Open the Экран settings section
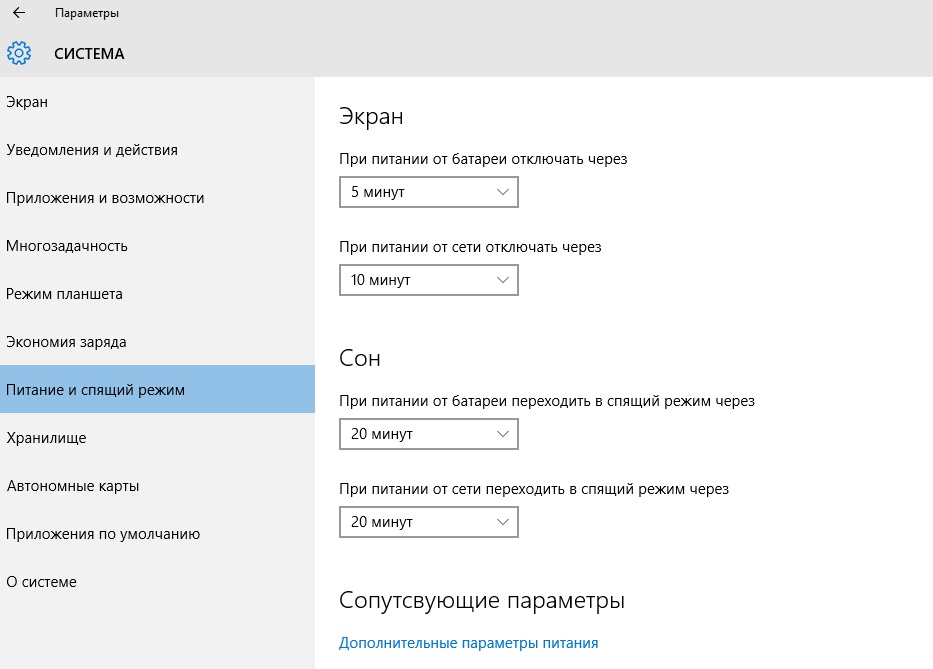The width and height of the screenshot is (933, 669). coord(27,102)
